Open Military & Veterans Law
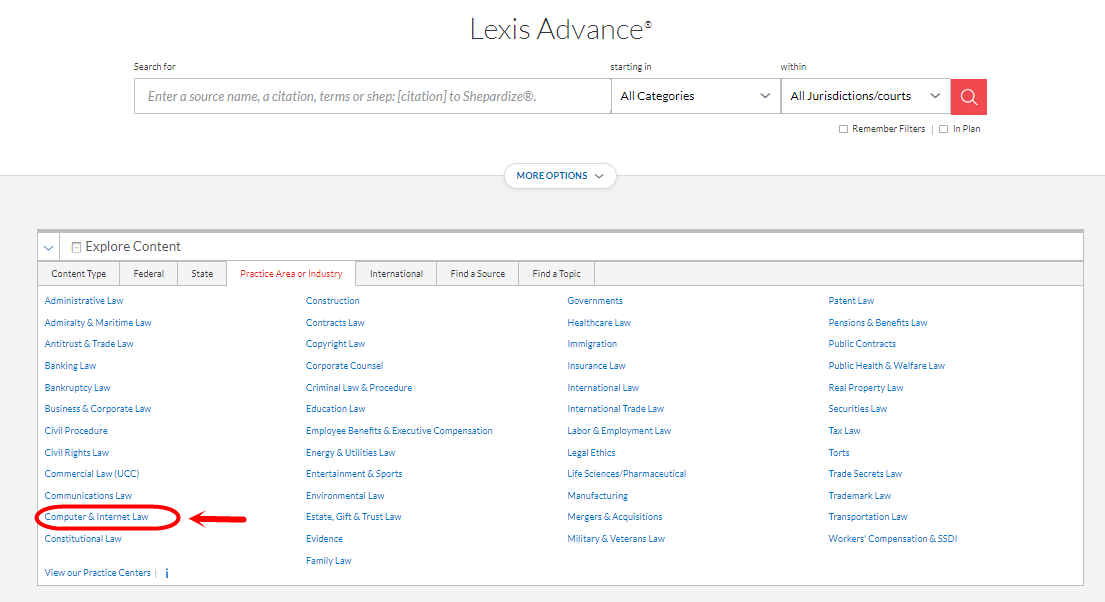Image resolution: width=1105 pixels, height=602 pixels. tap(616, 539)
